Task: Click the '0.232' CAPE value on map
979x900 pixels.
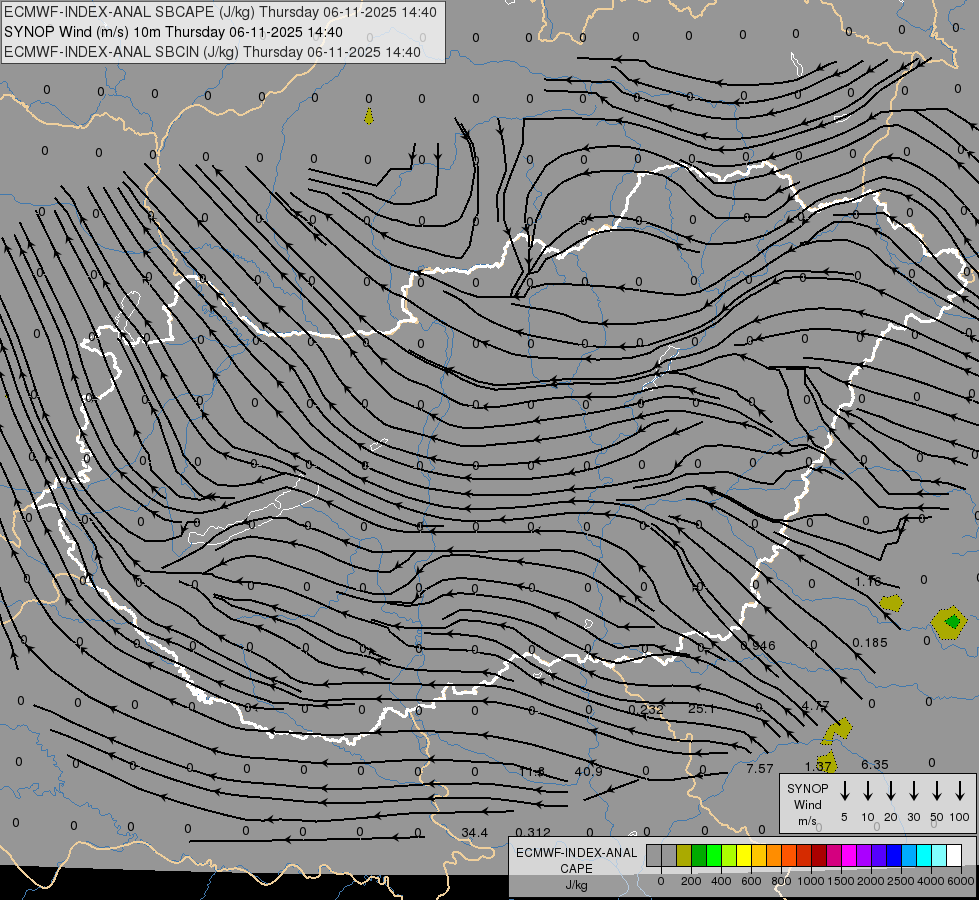Action: pyautogui.click(x=646, y=710)
